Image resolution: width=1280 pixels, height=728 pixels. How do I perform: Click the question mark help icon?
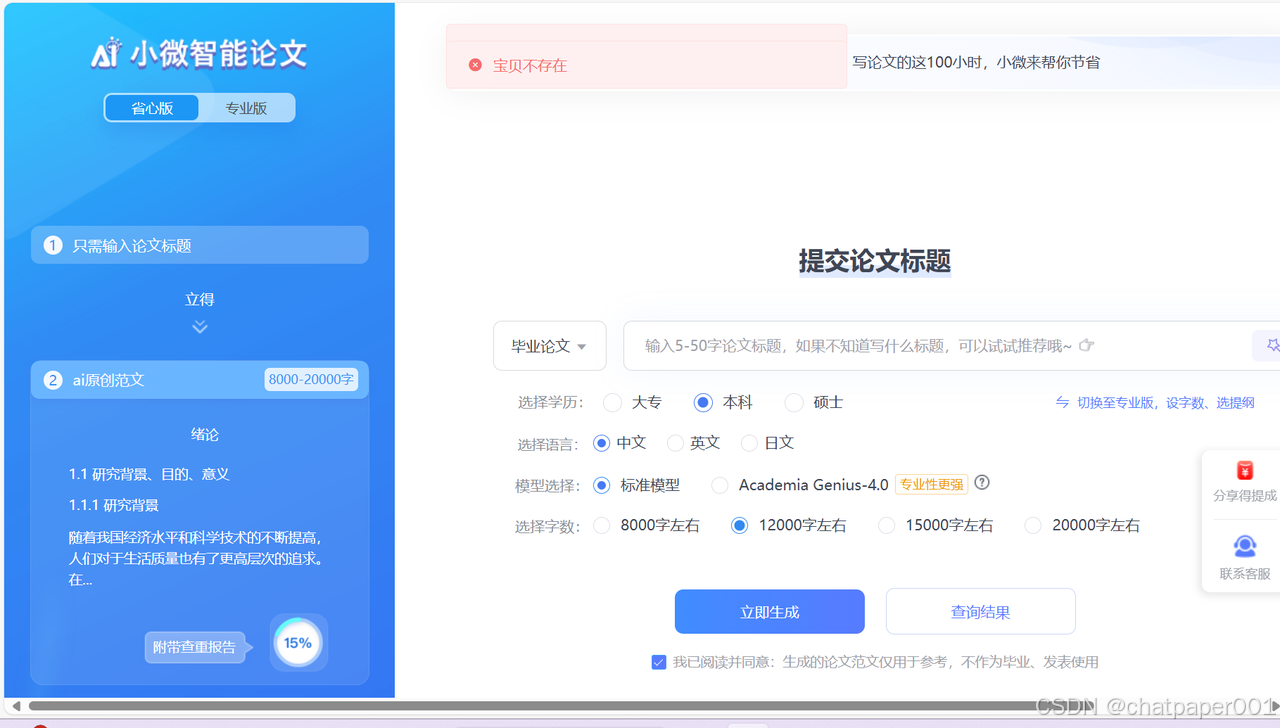click(x=982, y=482)
